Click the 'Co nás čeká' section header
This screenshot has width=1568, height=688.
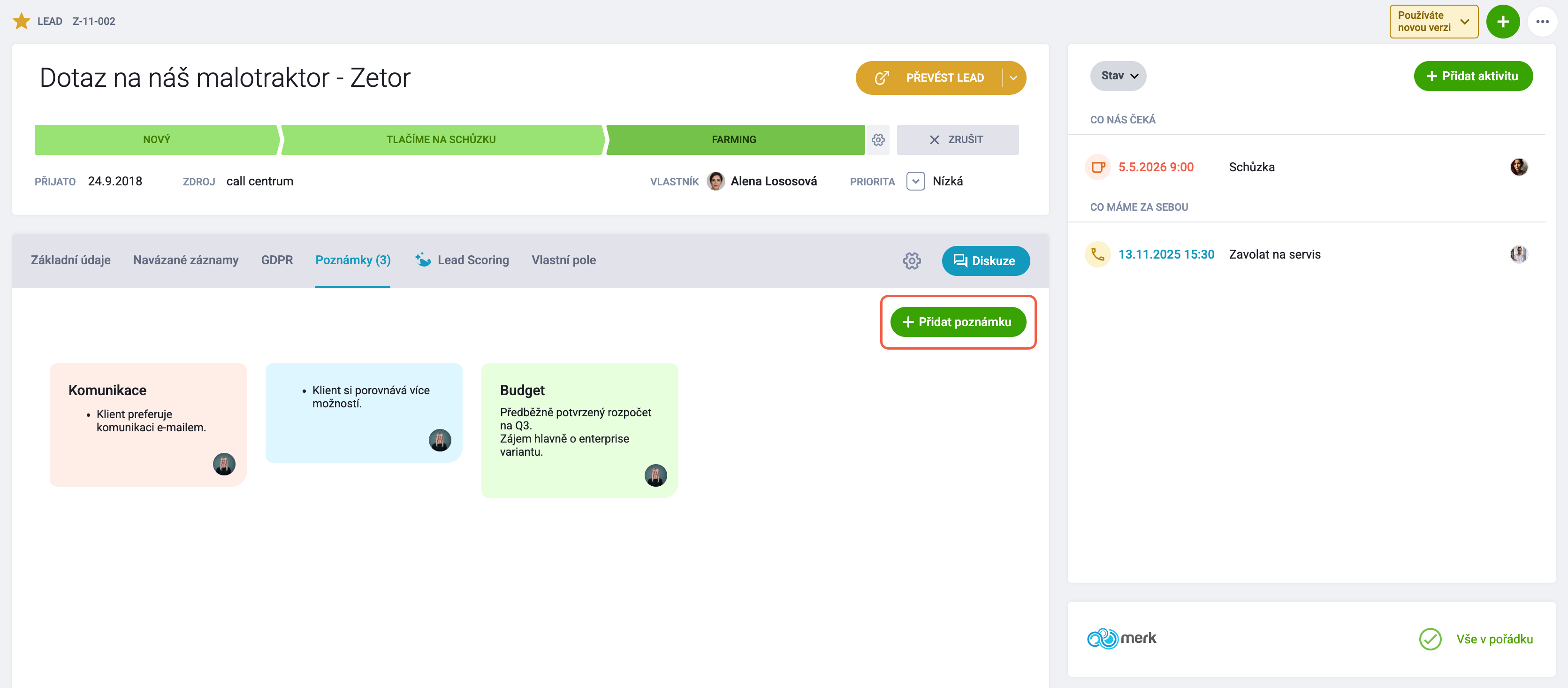pyautogui.click(x=1122, y=120)
